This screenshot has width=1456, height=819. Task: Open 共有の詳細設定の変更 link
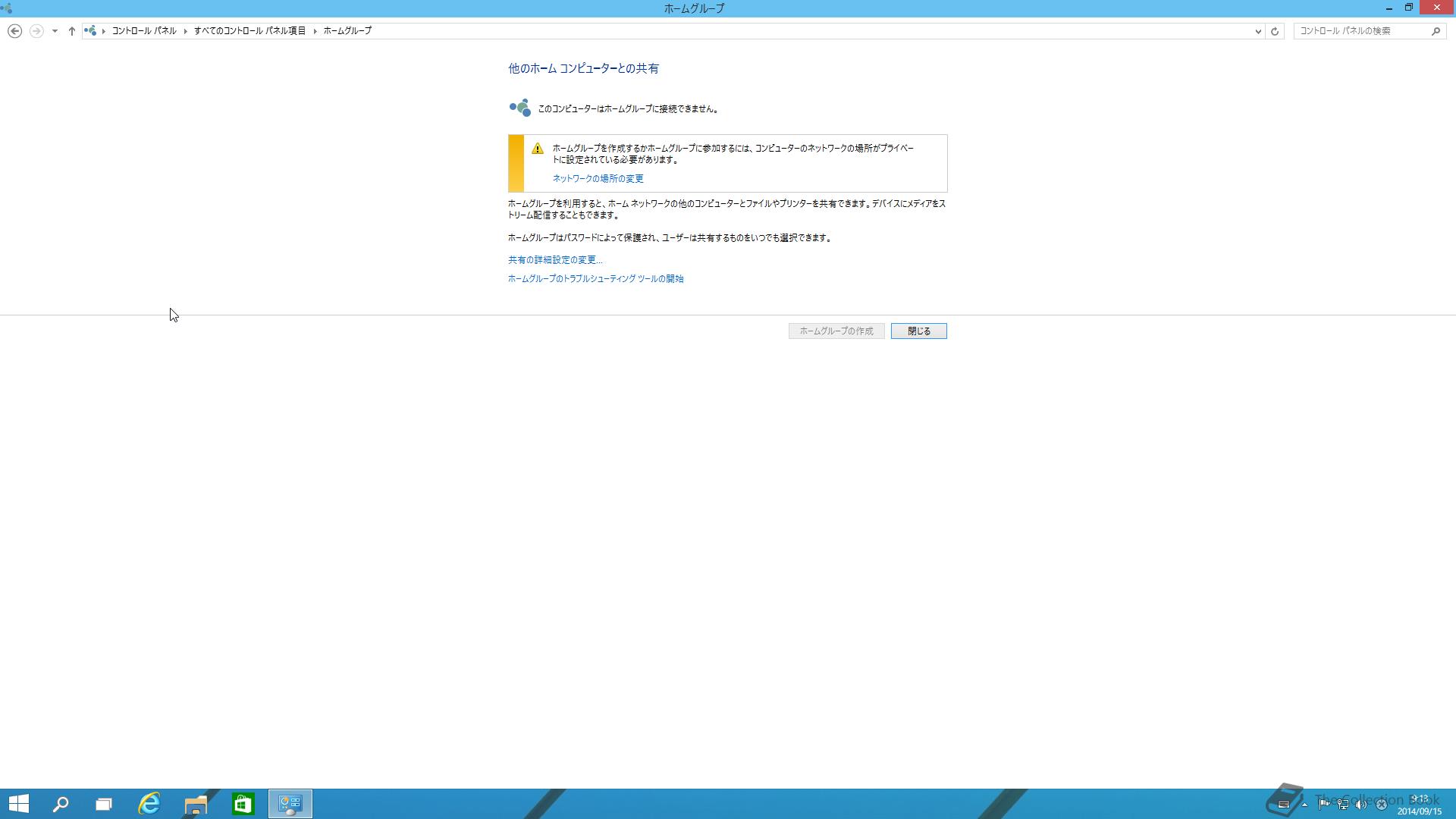point(555,260)
